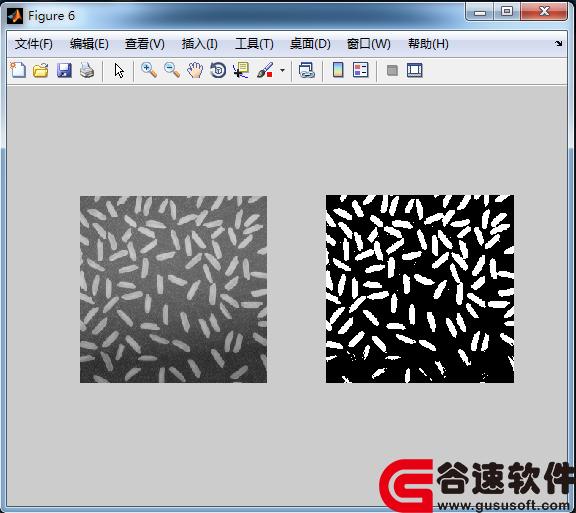Screen dimensions: 576x513
Task: Insert a legend via the toolbar icon
Action: pyautogui.click(x=360, y=70)
